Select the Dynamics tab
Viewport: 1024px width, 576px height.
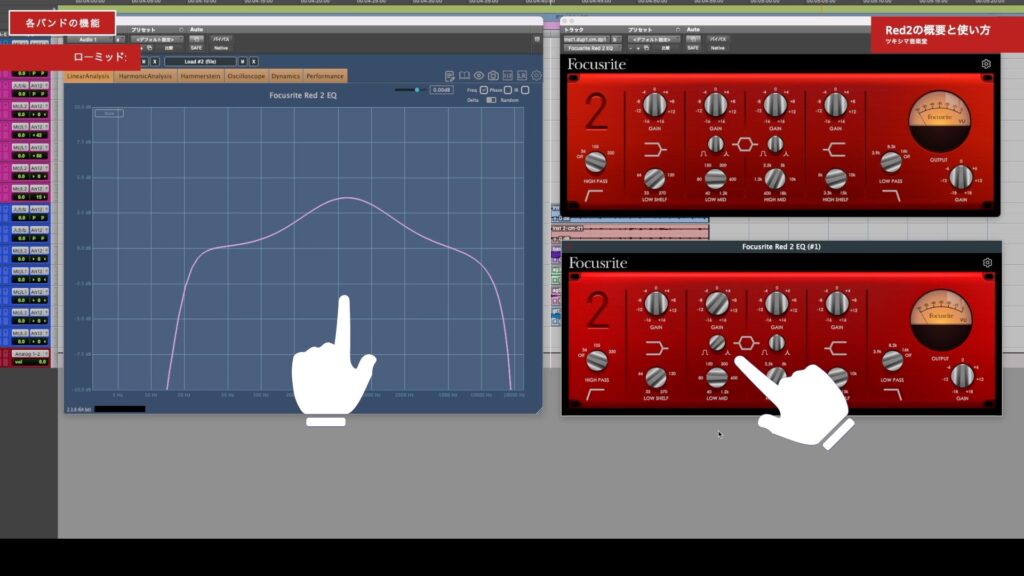click(x=285, y=76)
